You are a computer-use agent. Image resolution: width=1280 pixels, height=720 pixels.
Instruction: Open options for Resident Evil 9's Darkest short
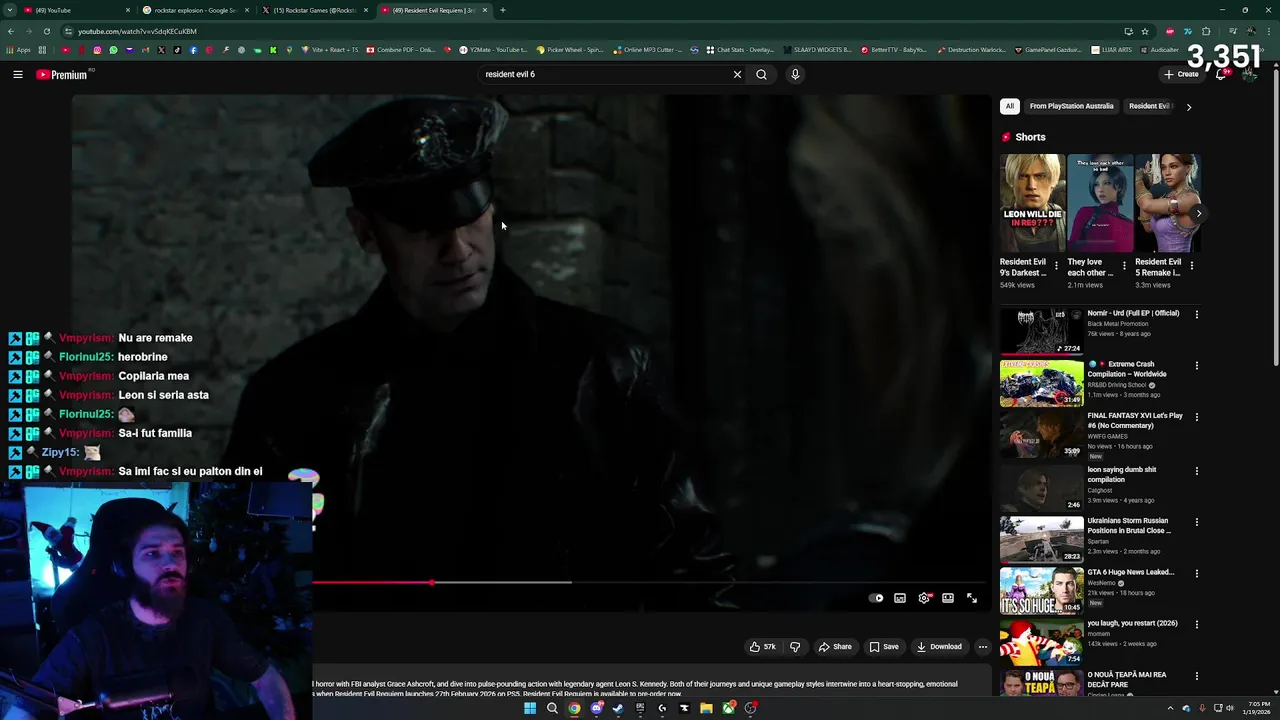1056,266
